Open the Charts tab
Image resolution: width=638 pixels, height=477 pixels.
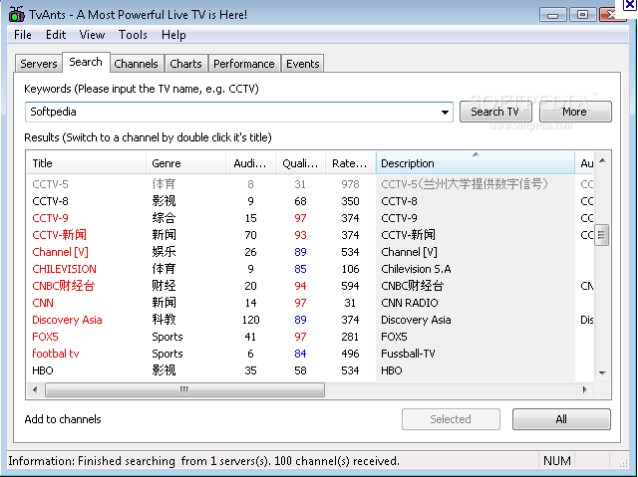tap(185, 64)
